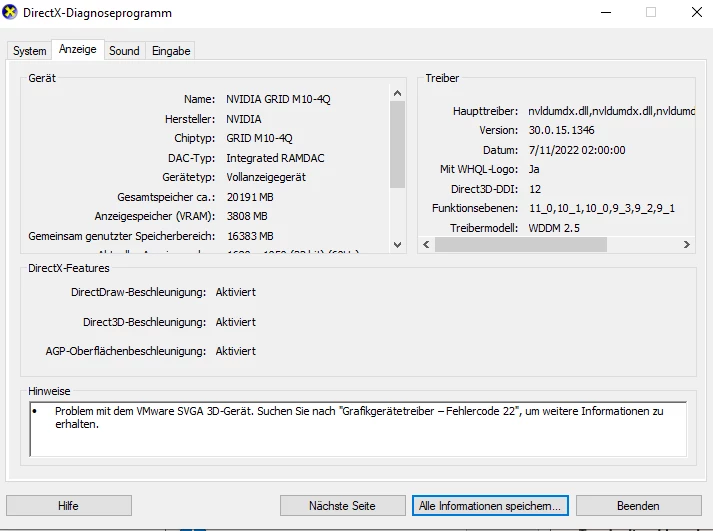The width and height of the screenshot is (713, 531).
Task: Click Treiber scroll right arrow
Action: pos(687,245)
